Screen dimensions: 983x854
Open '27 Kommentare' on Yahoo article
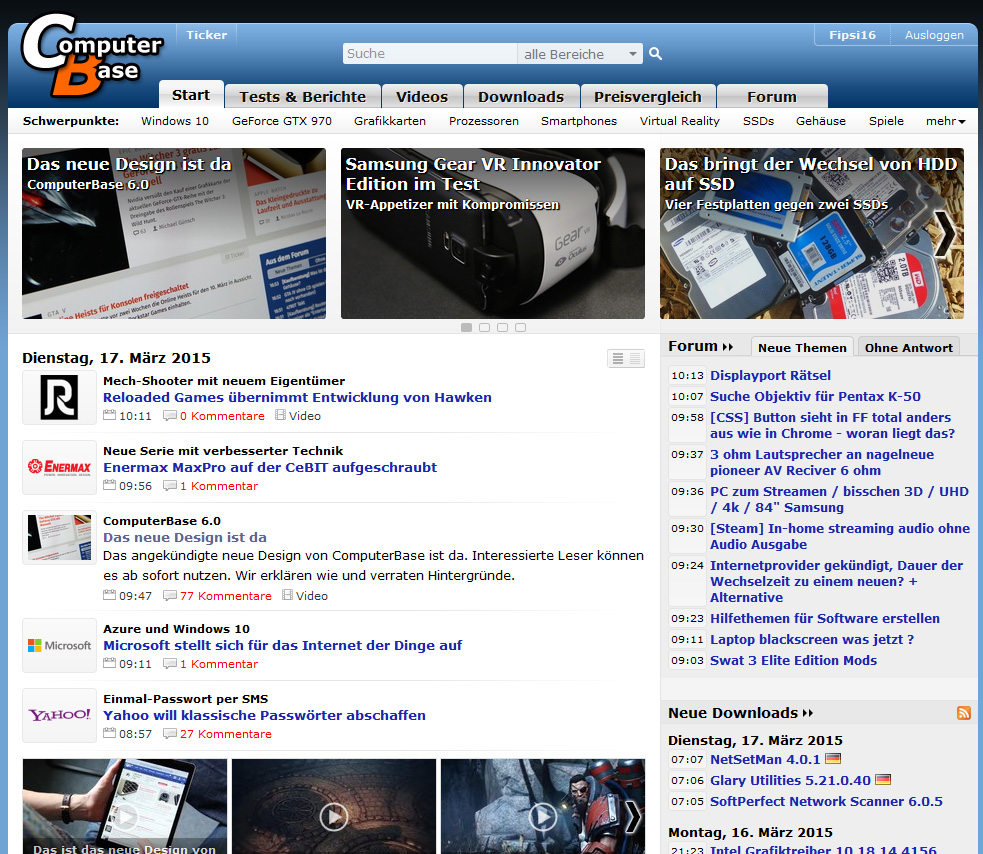coord(226,734)
